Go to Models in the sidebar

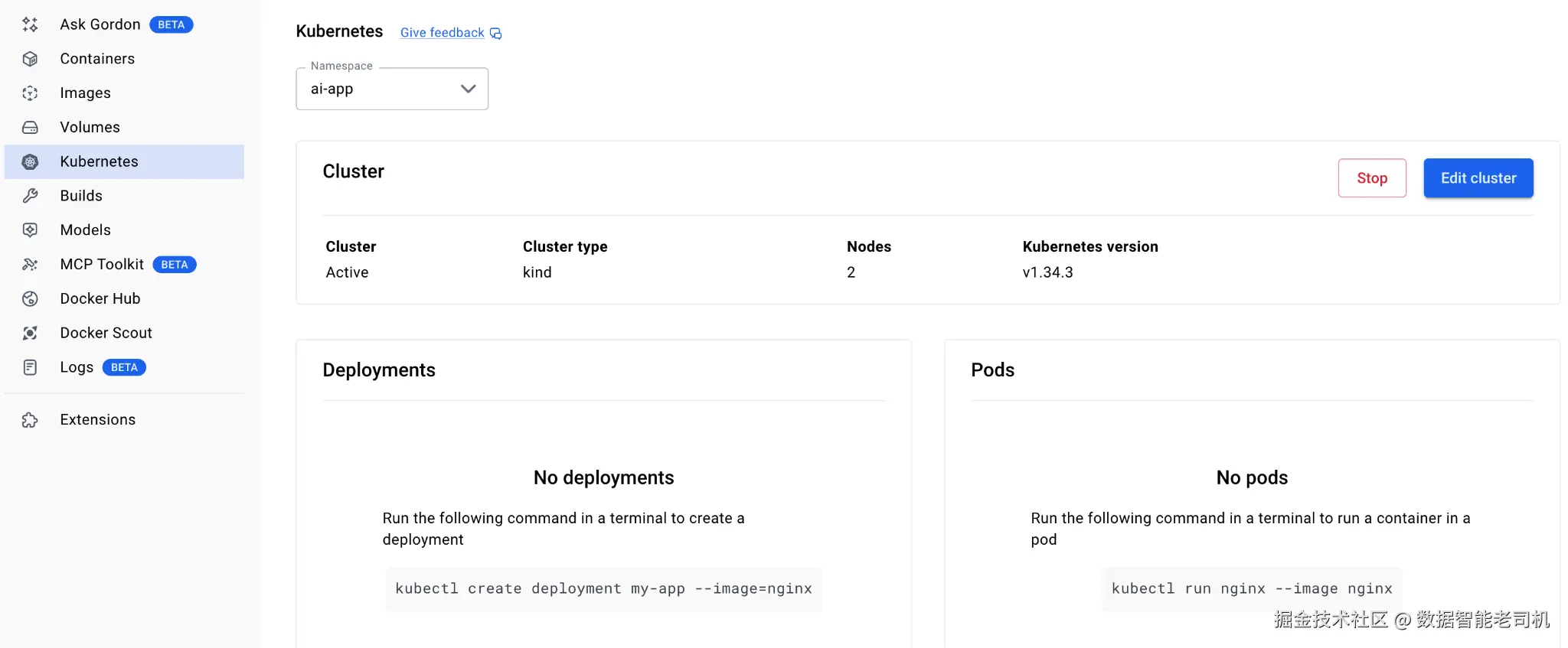tap(124, 230)
